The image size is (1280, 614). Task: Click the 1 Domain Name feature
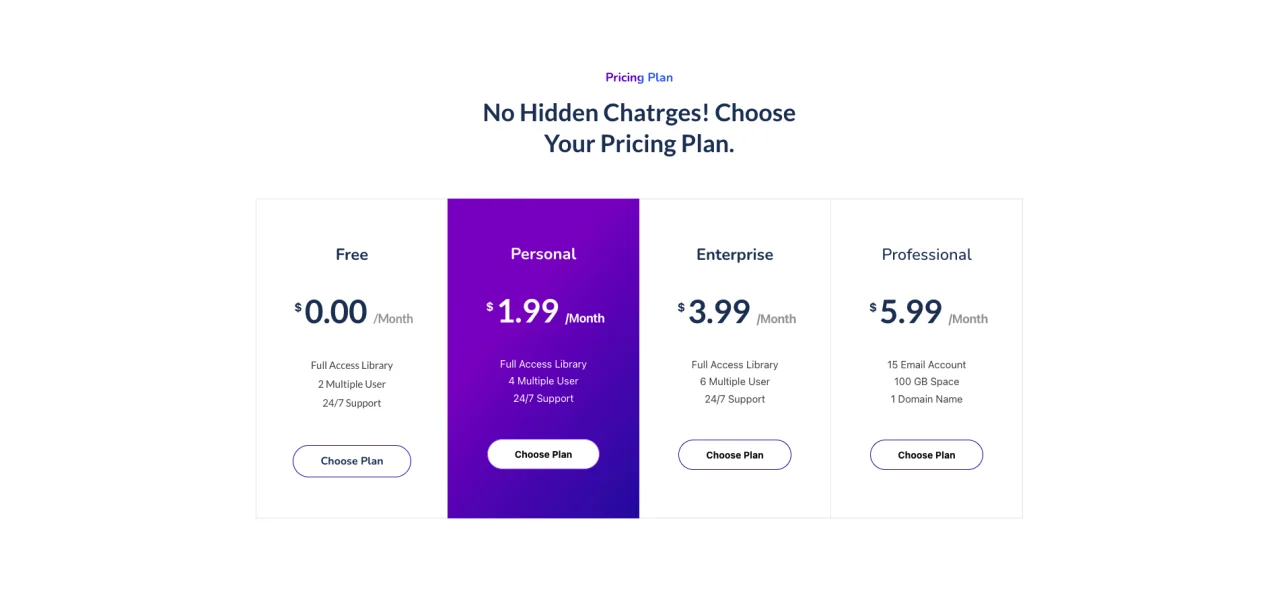(926, 399)
